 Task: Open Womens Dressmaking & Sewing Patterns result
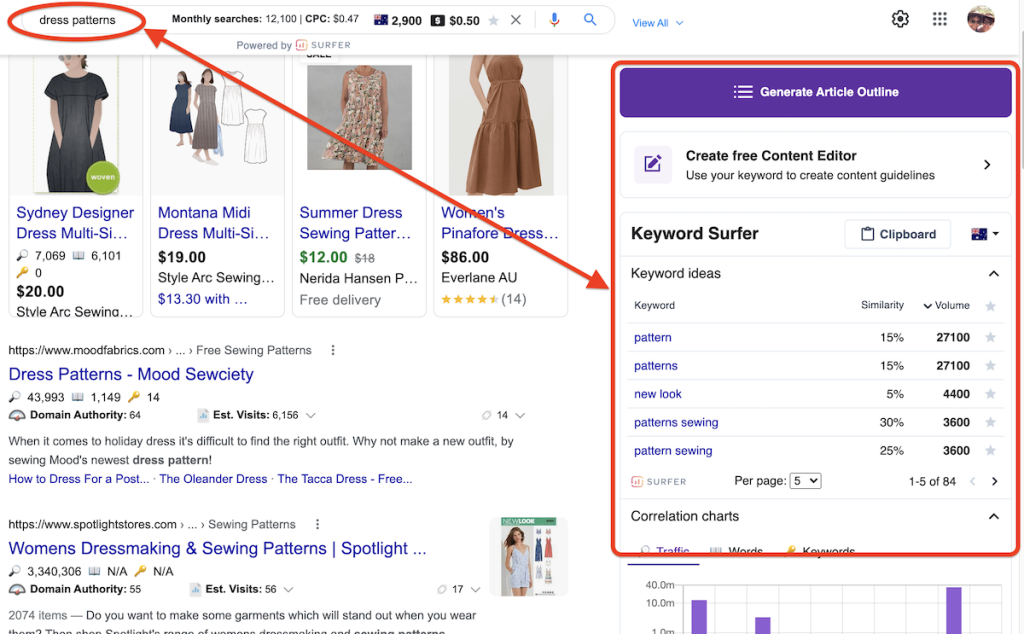click(217, 548)
